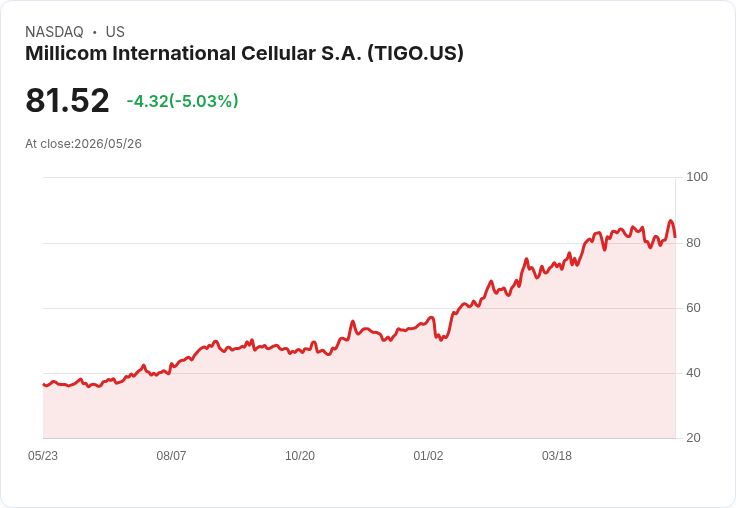Click the chart's final peak near the right edge

point(670,221)
